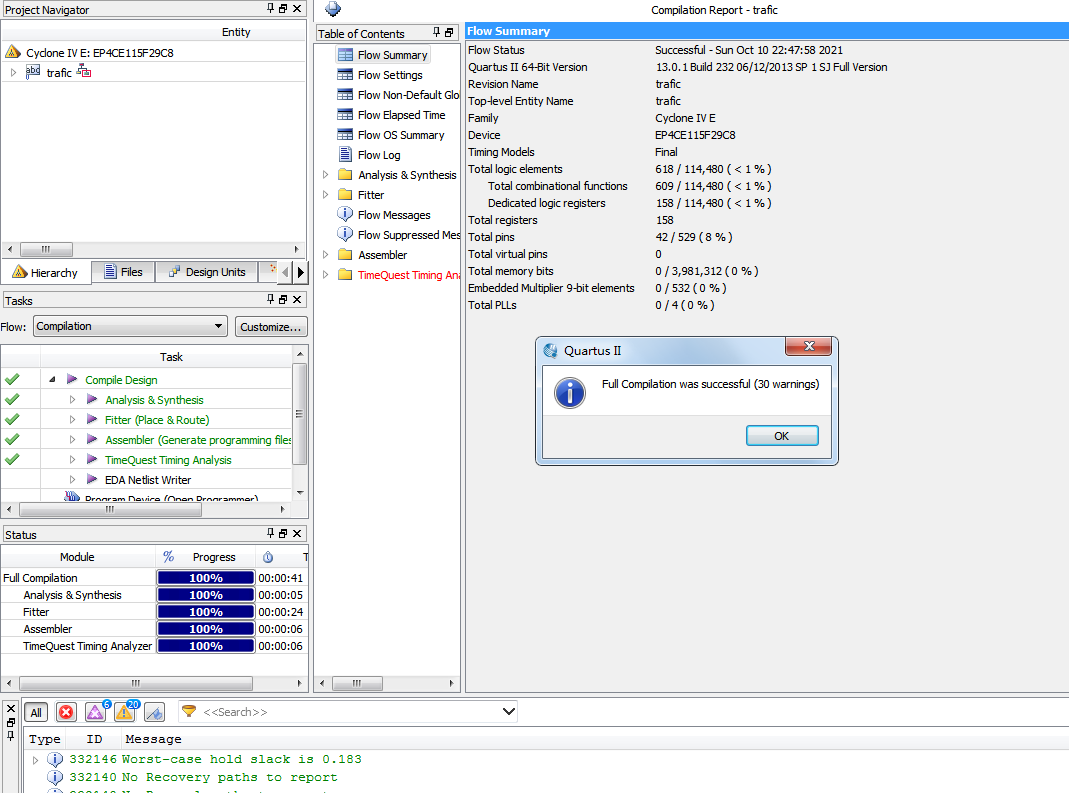
Task: Click the messages search input field
Action: tap(350, 712)
